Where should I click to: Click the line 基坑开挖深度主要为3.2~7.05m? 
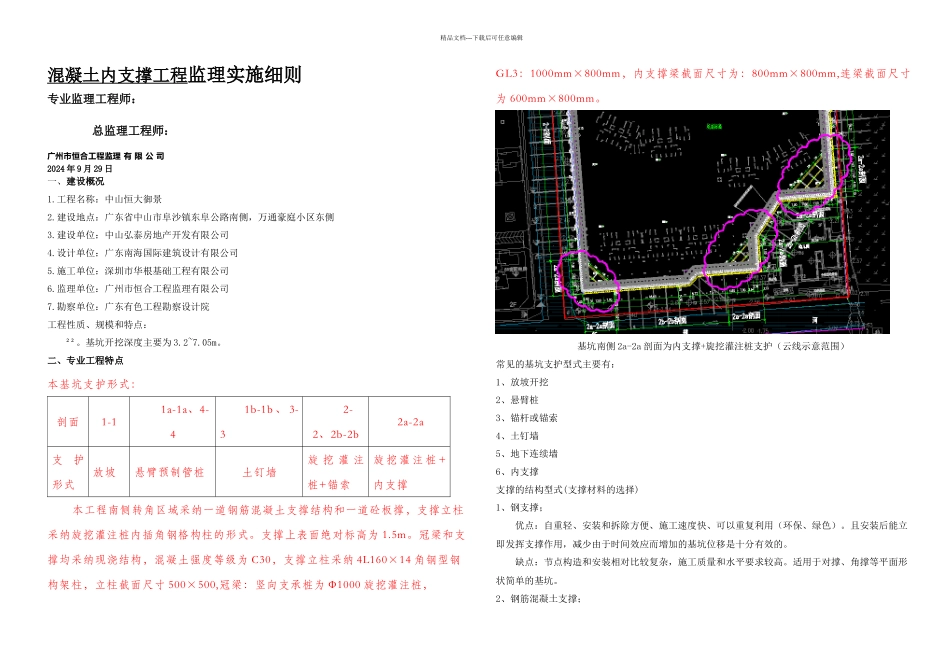[144, 342]
